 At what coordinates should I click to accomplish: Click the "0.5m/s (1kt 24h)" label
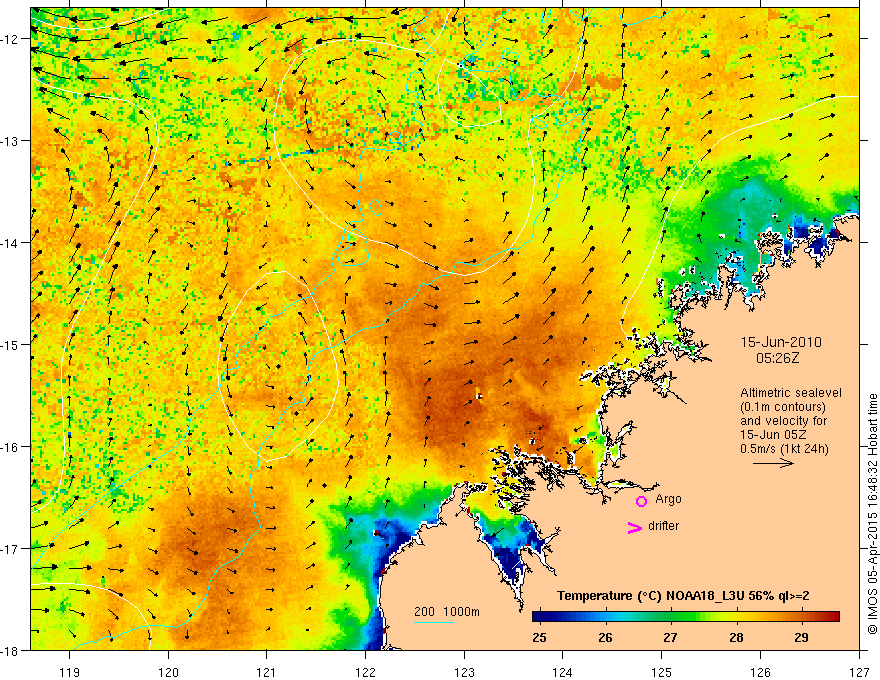(785, 449)
